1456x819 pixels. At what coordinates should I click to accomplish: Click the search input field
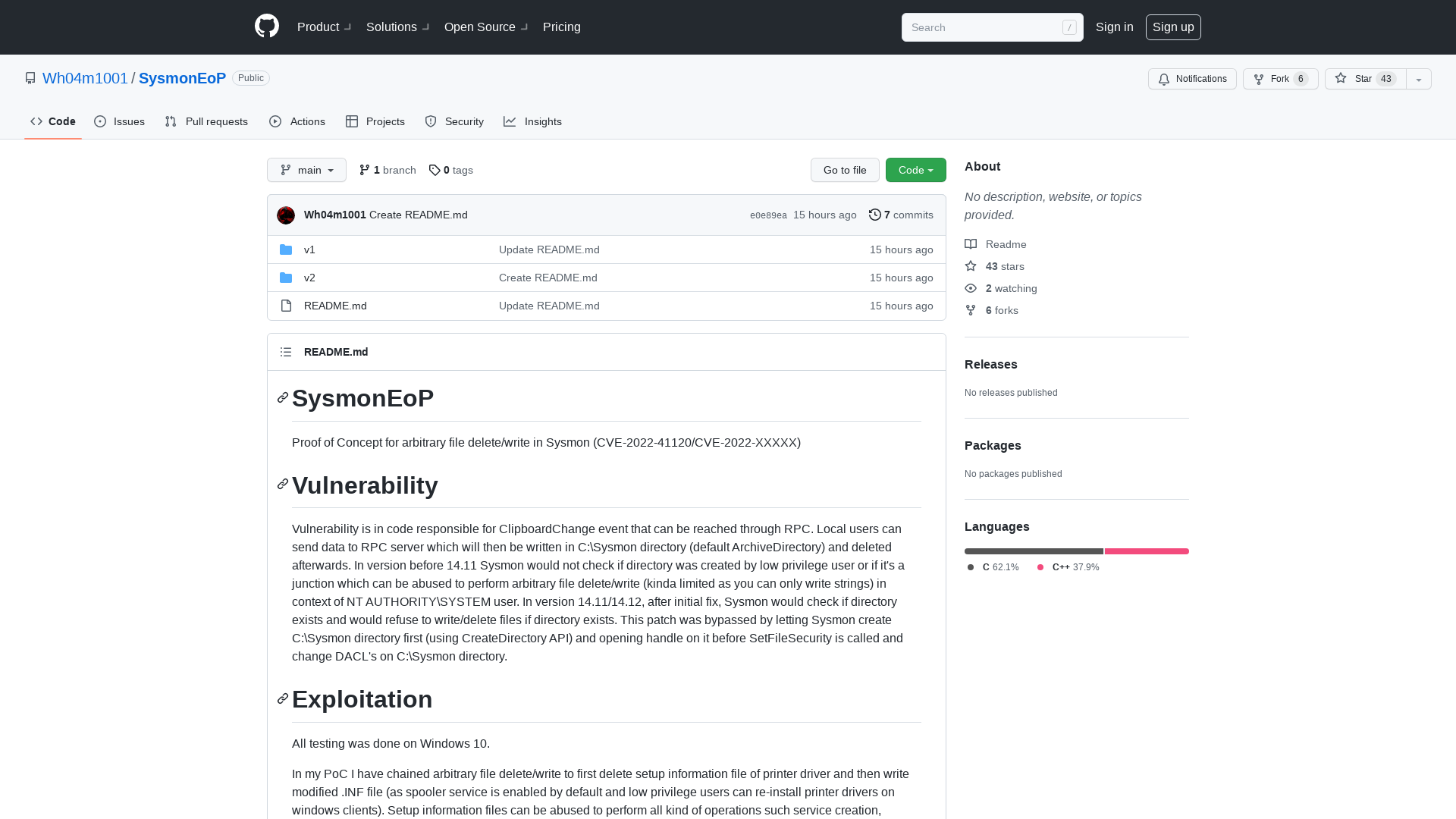click(986, 27)
